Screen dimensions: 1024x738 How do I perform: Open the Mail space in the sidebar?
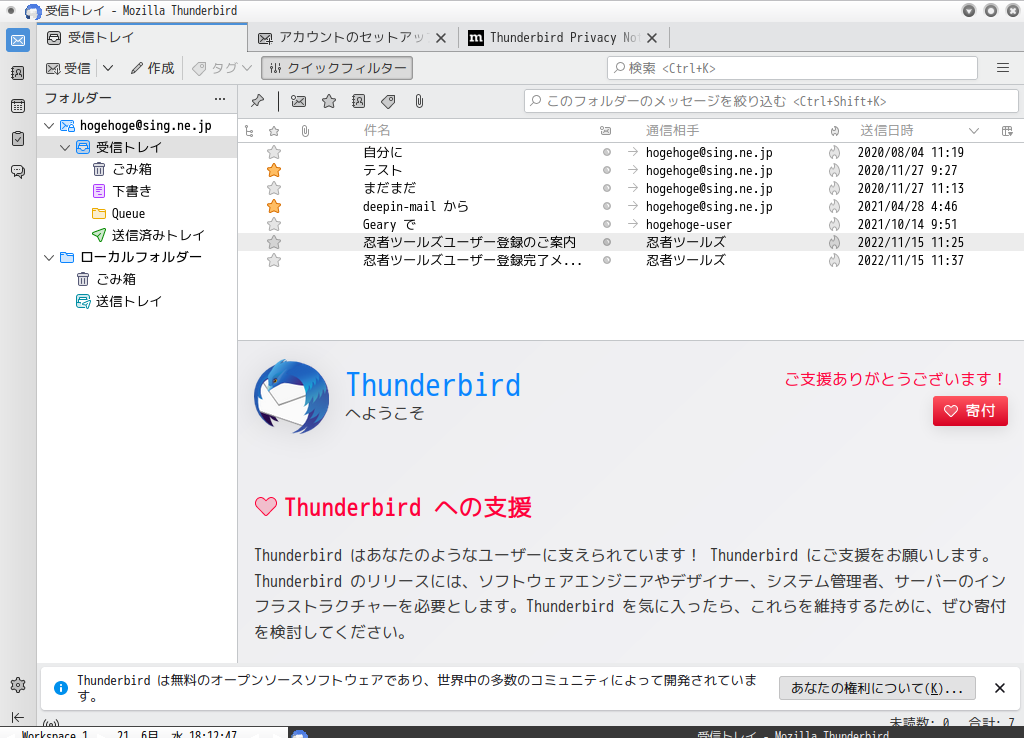[18, 40]
